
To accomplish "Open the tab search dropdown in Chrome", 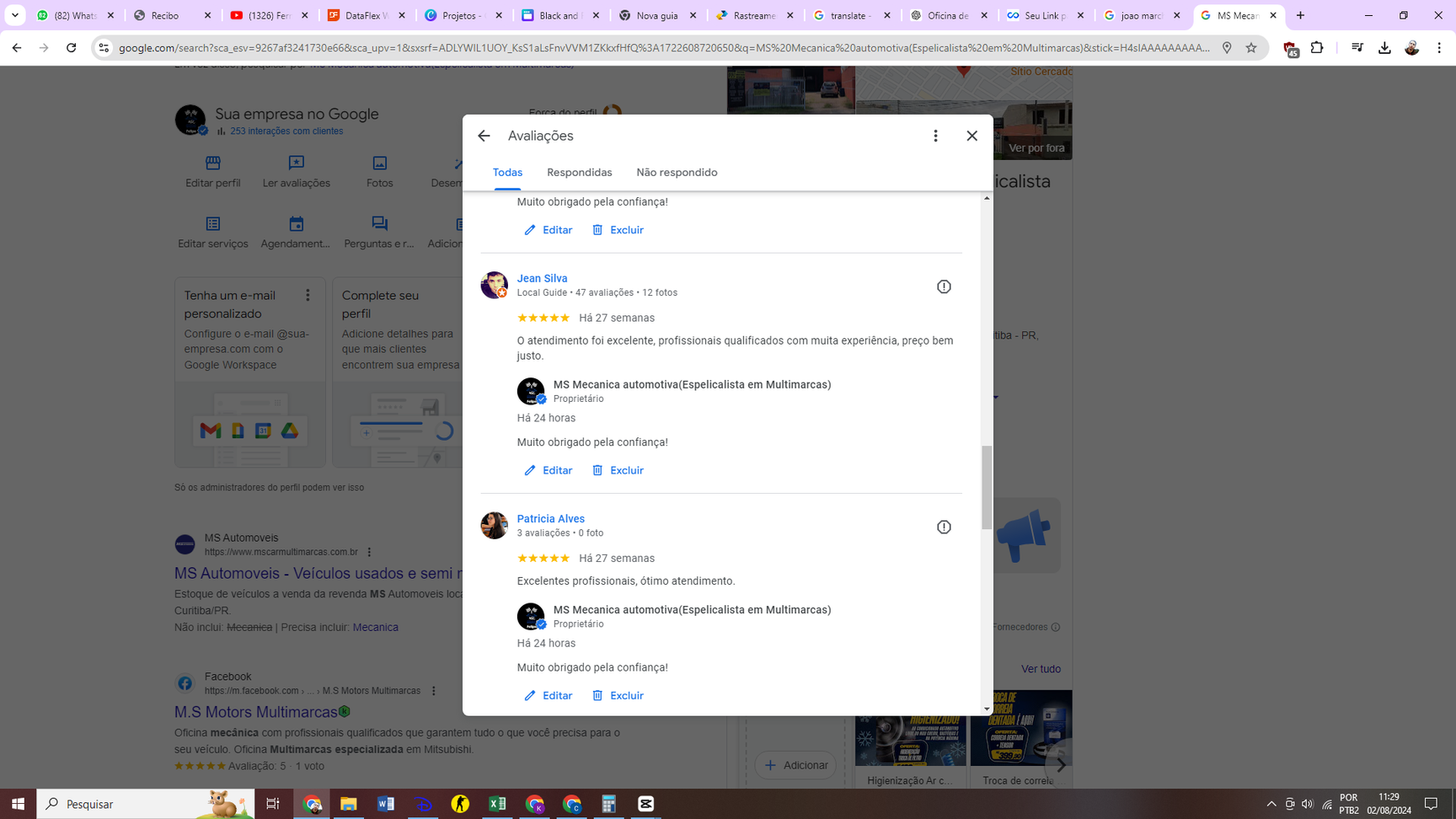I will [x=15, y=15].
